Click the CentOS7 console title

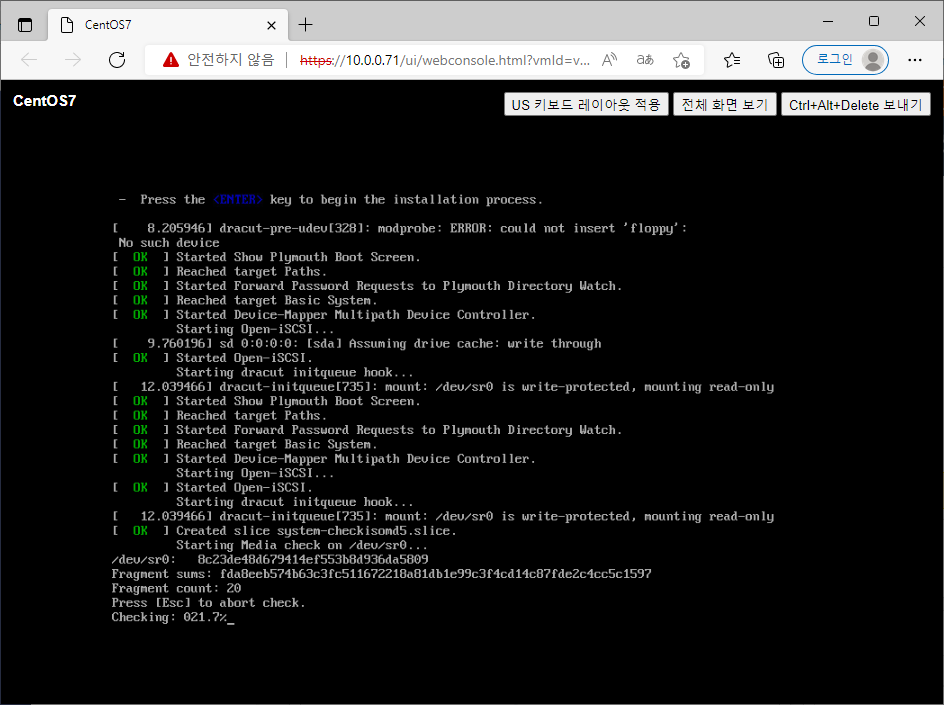pyautogui.click(x=45, y=101)
